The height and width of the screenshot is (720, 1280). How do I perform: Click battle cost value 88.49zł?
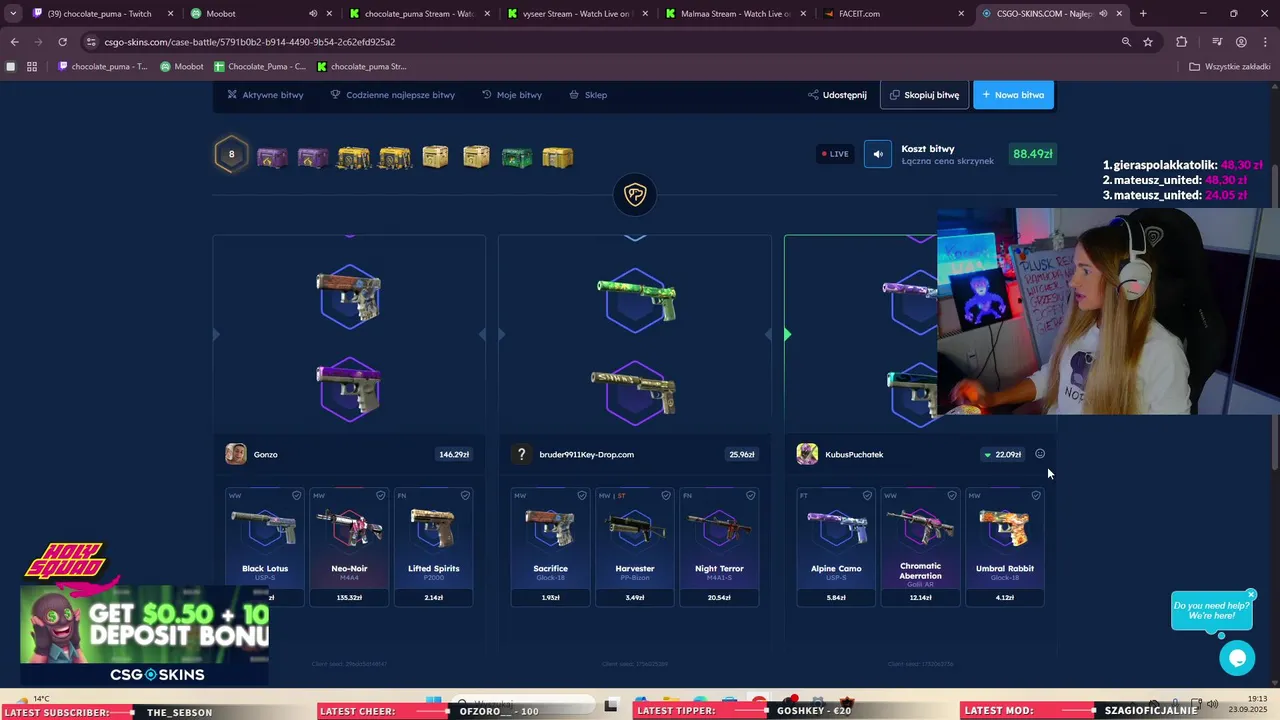[1032, 154]
